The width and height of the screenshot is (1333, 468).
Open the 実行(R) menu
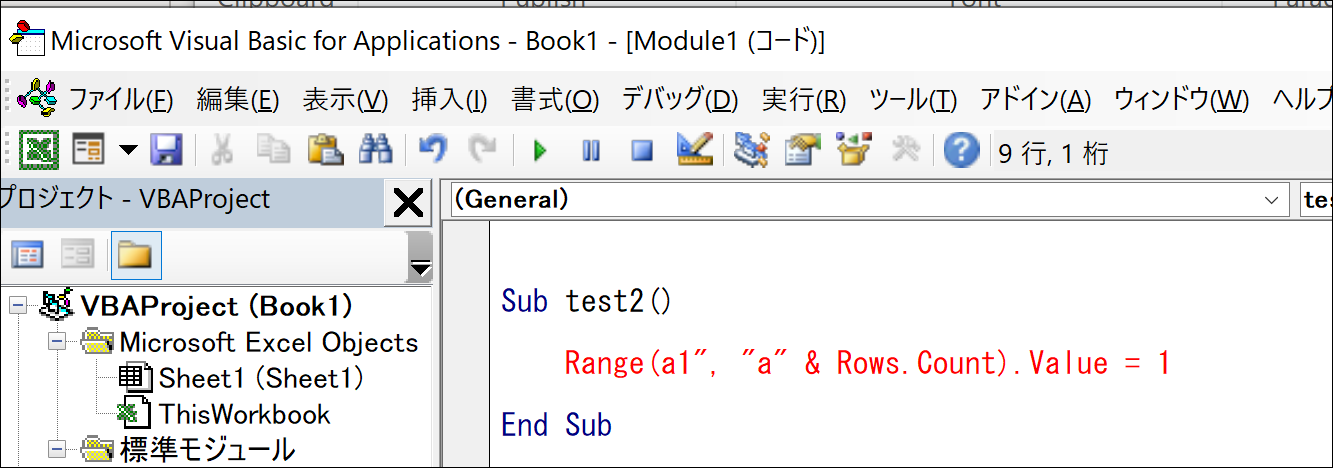804,99
